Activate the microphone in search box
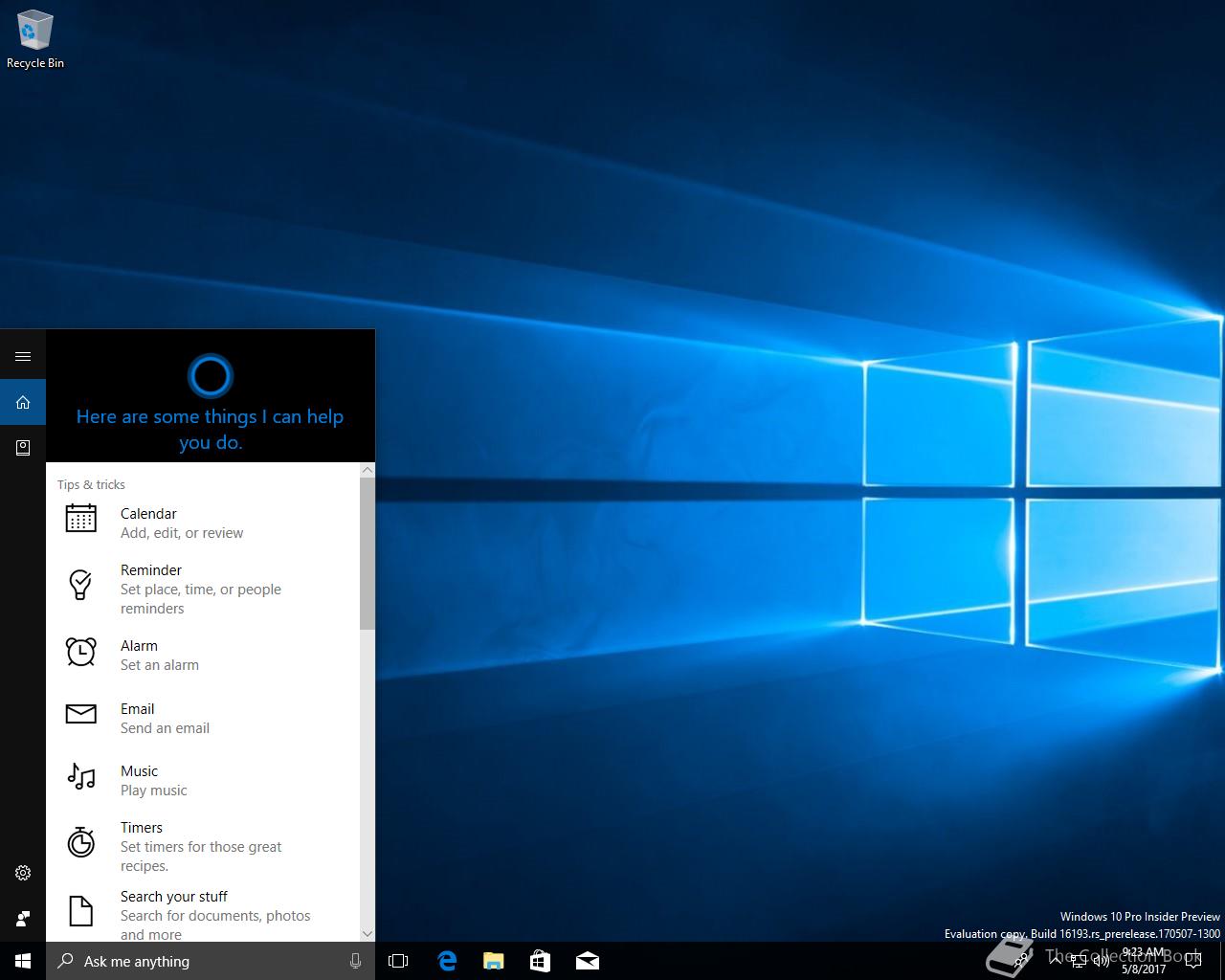The image size is (1225, 980). [x=355, y=961]
